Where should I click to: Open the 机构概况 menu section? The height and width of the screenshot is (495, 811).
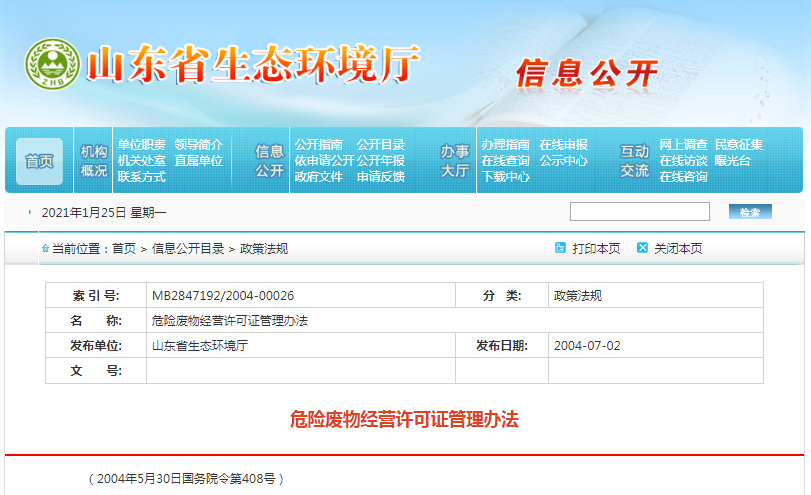(x=94, y=160)
